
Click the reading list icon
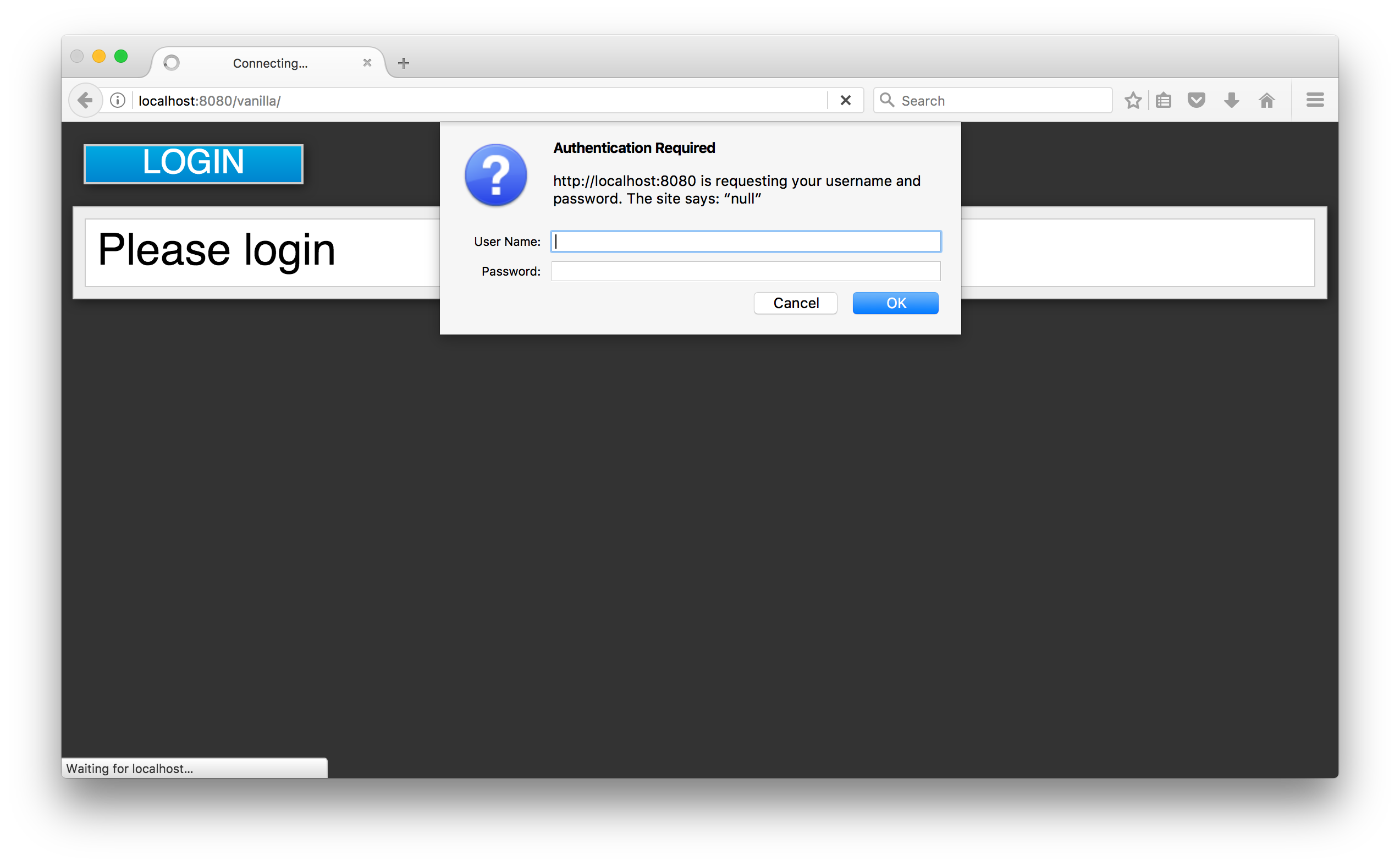(x=1164, y=100)
